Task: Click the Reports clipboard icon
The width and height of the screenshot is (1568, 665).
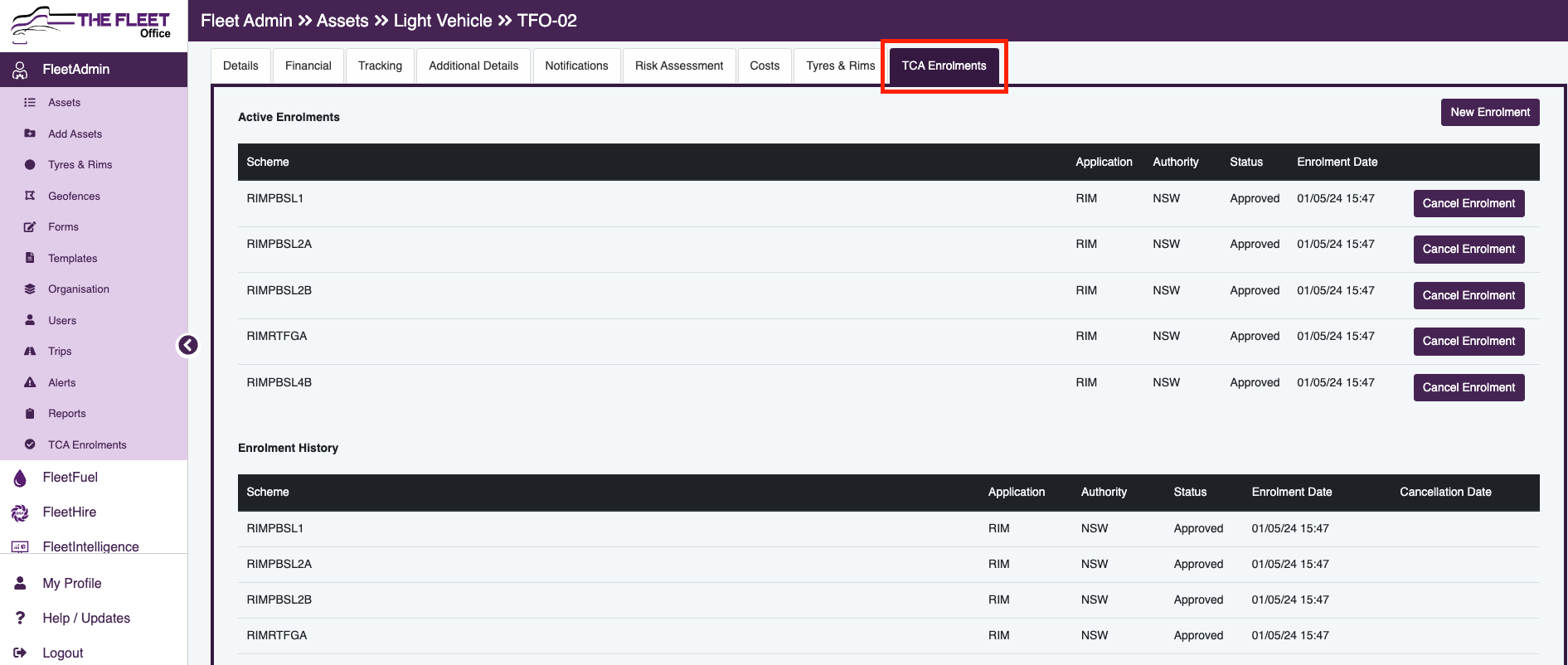Action: coord(30,414)
